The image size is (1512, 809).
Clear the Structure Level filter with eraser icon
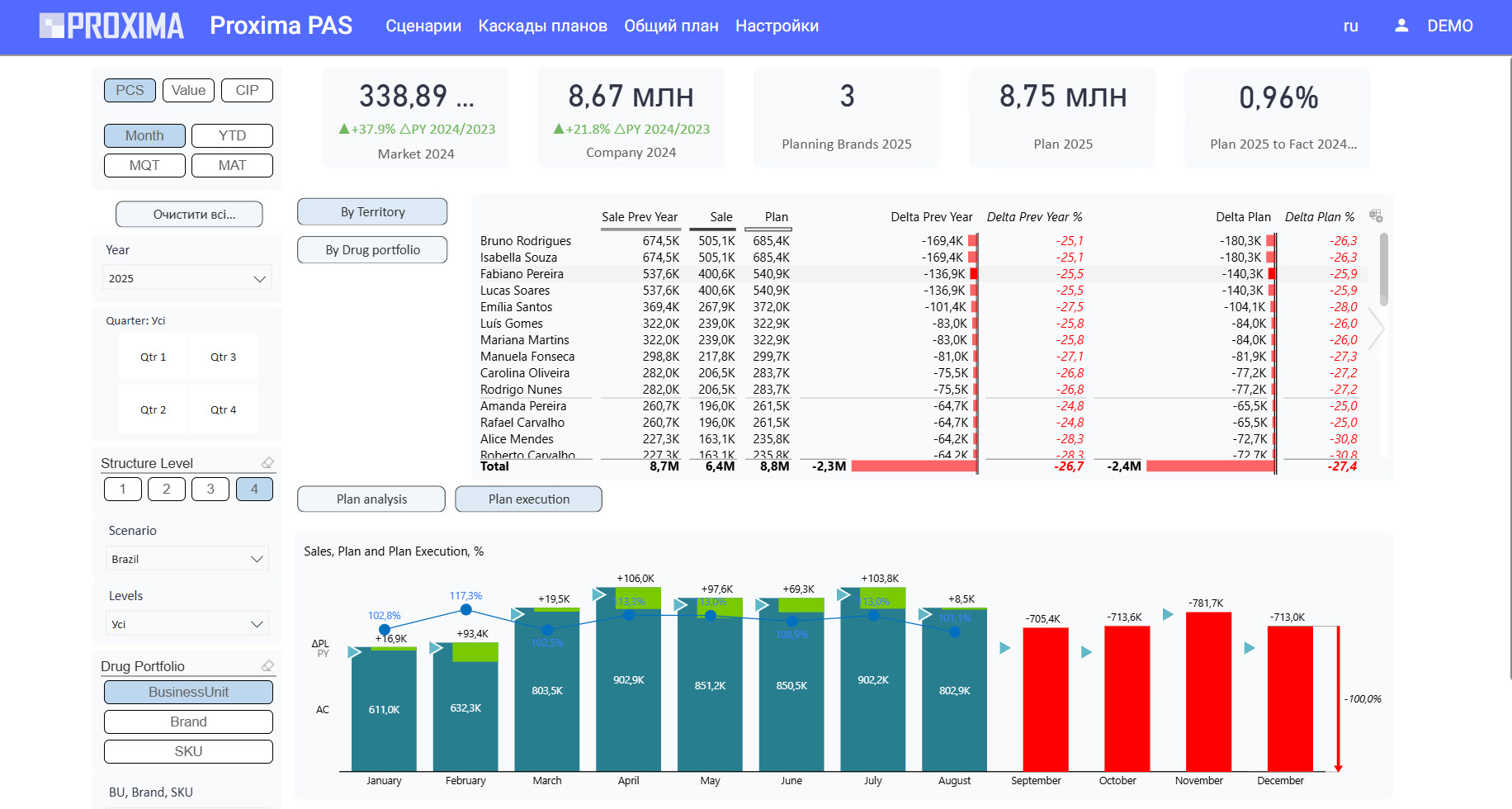(x=267, y=463)
